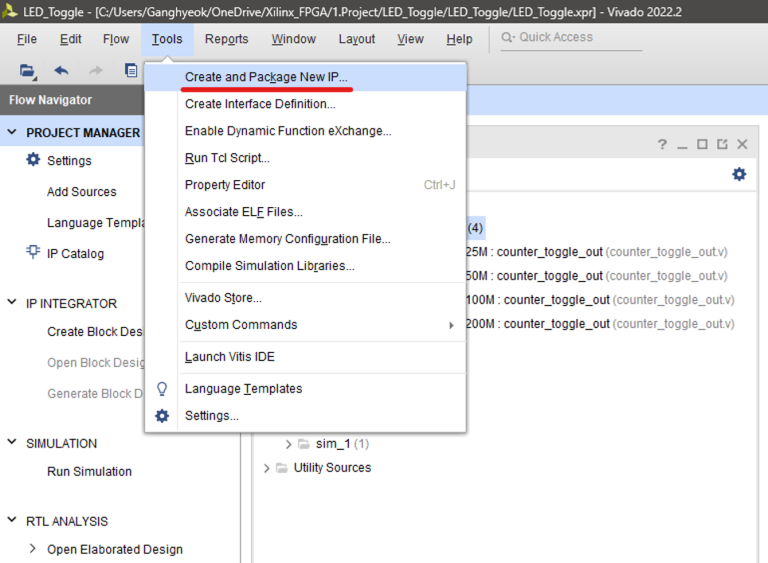Click the question mark help icon in the panel header
Viewport: 768px width, 563px height.
(662, 144)
